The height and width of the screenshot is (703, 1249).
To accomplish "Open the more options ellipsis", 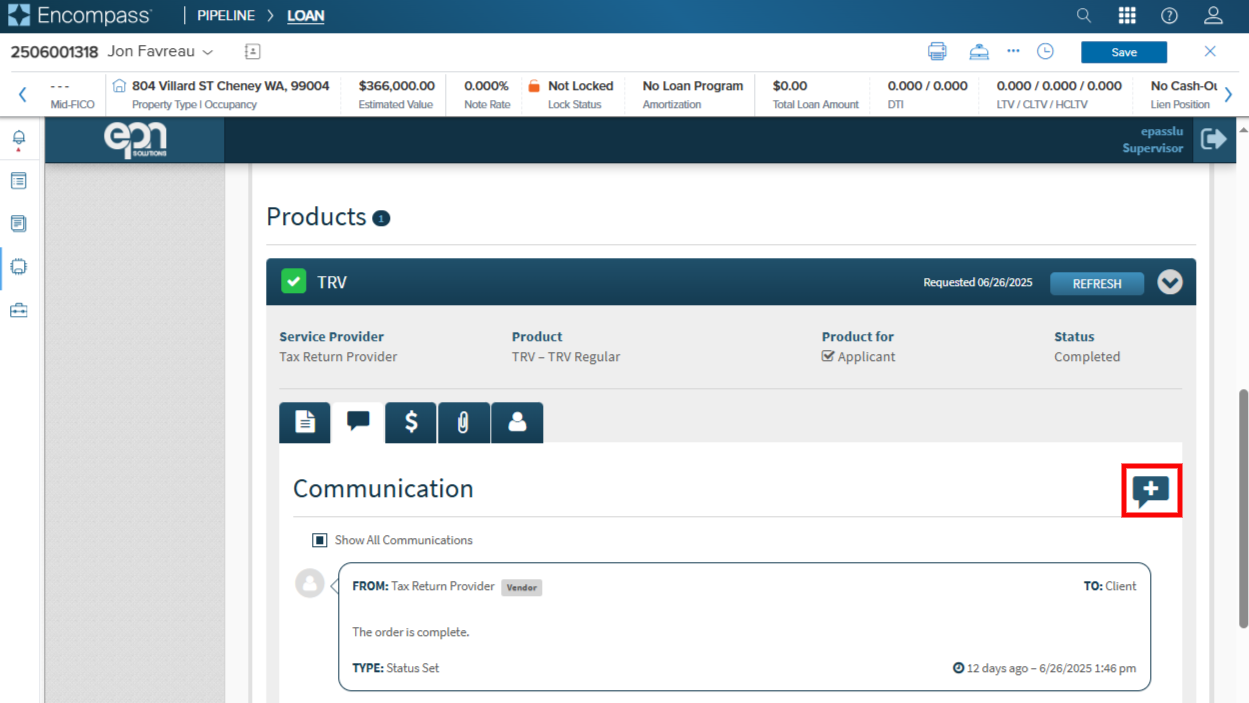I will coord(1013,51).
